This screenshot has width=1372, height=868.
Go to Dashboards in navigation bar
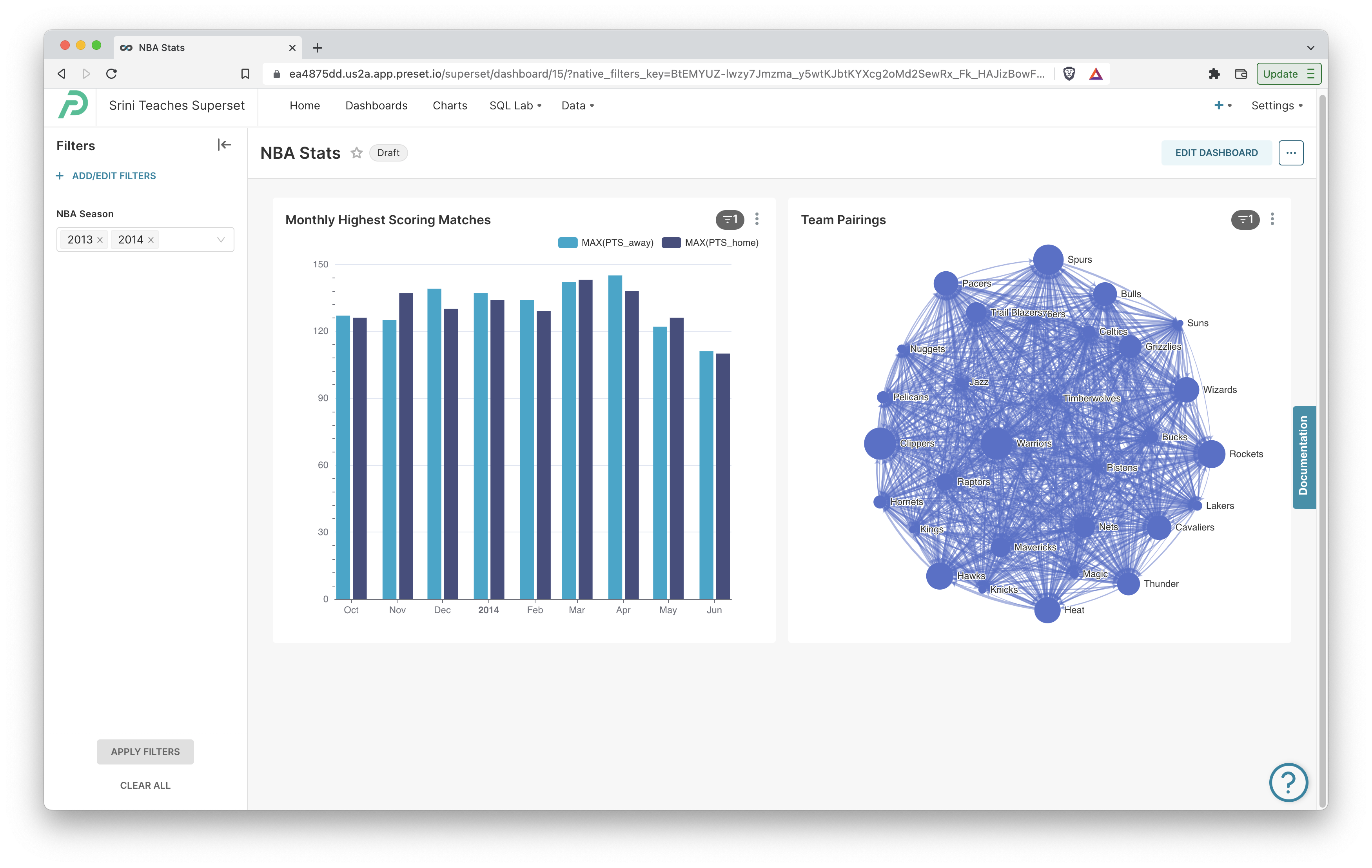[376, 106]
